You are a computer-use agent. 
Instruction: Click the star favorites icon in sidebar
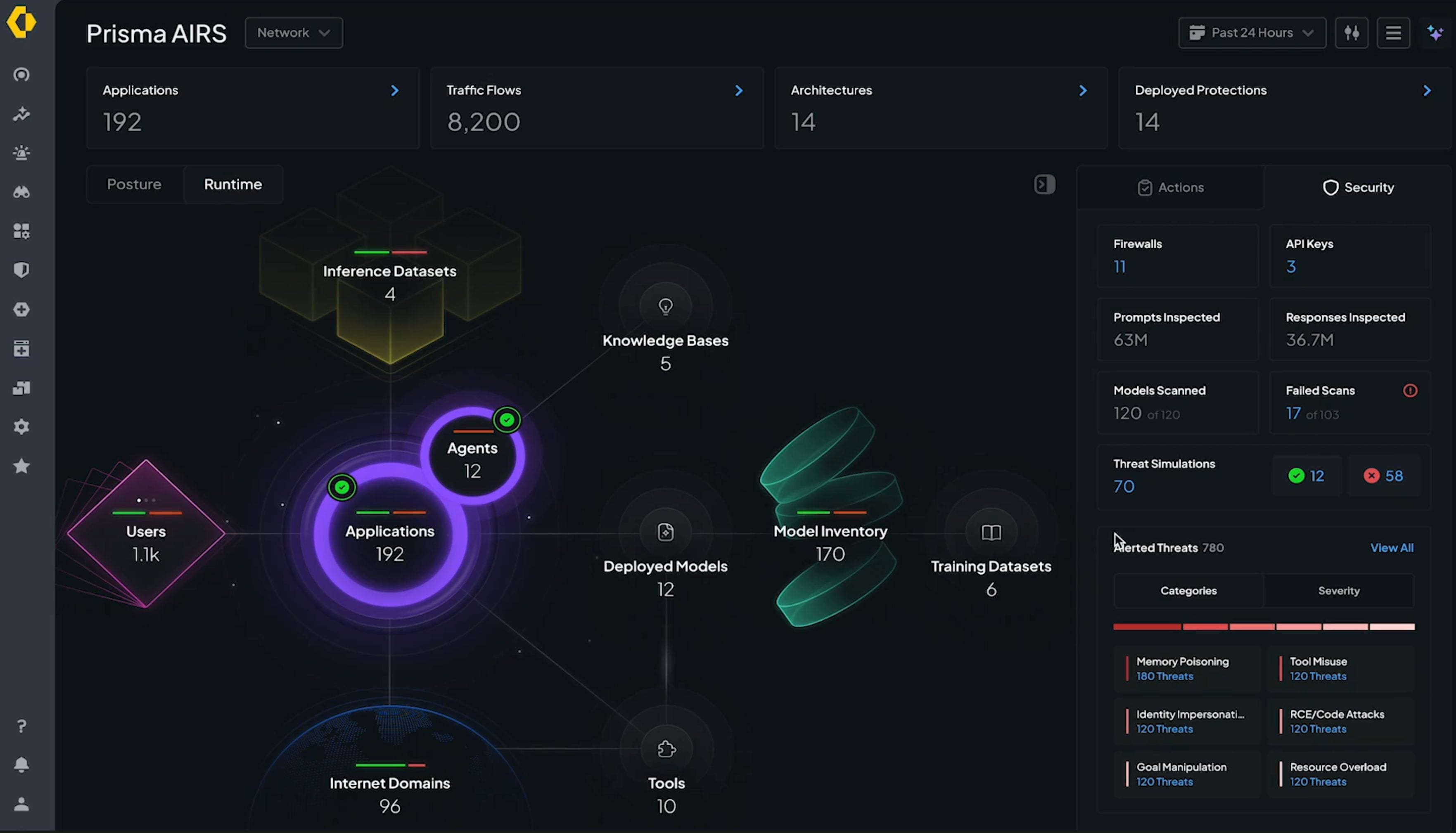click(x=21, y=466)
